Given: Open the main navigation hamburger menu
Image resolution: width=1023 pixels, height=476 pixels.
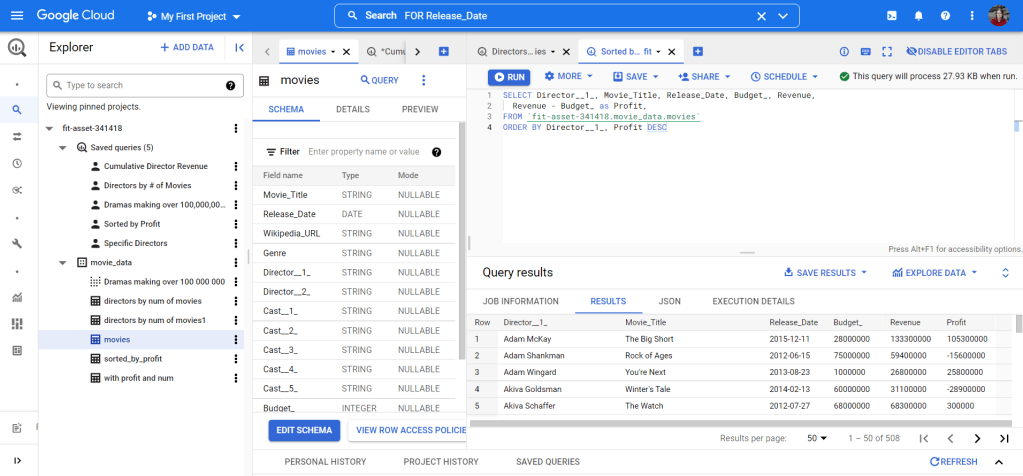Looking at the screenshot, I should coord(17,16).
